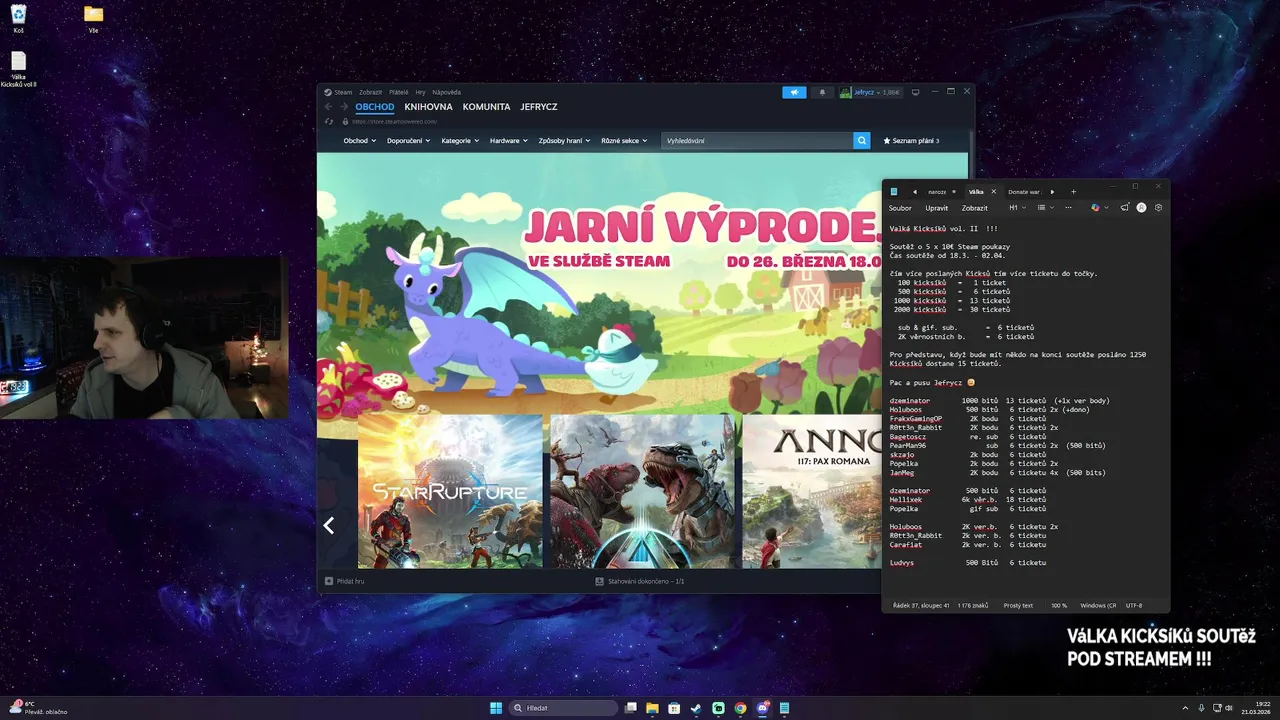Screen dimensions: 1280x720
Task: Click the Přidat hru plus icon
Action: pos(329,581)
